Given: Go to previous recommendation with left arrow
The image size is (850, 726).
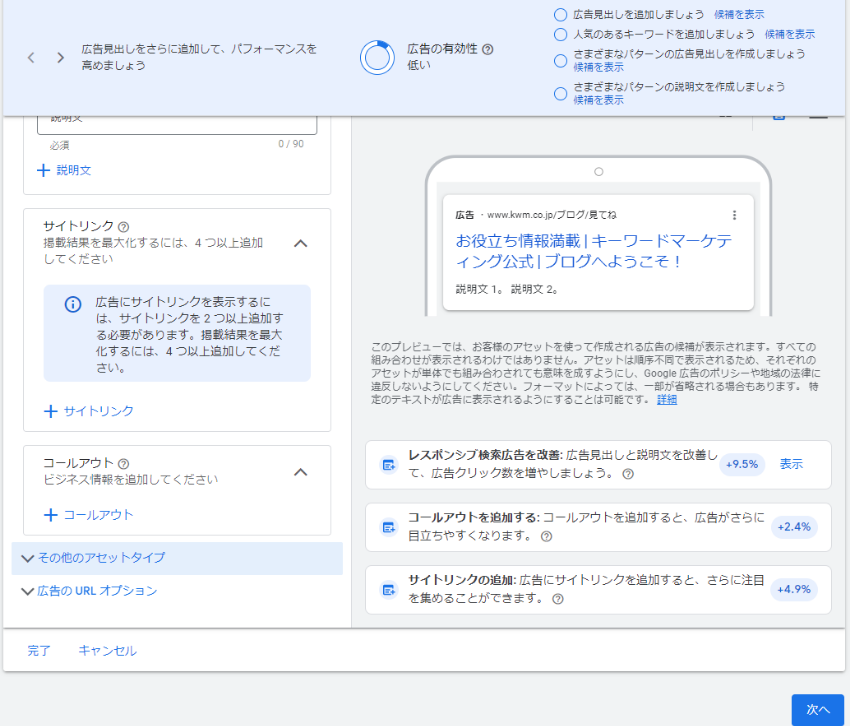Looking at the screenshot, I should (x=31, y=57).
